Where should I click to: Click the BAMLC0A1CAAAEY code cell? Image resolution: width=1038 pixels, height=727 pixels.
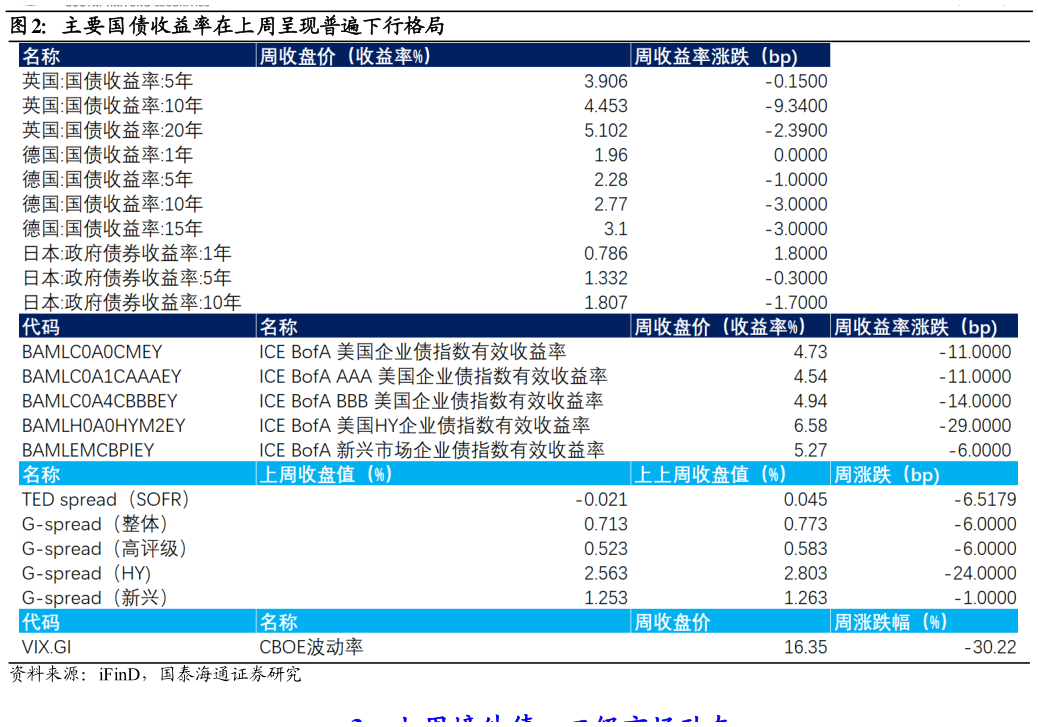coord(102,377)
